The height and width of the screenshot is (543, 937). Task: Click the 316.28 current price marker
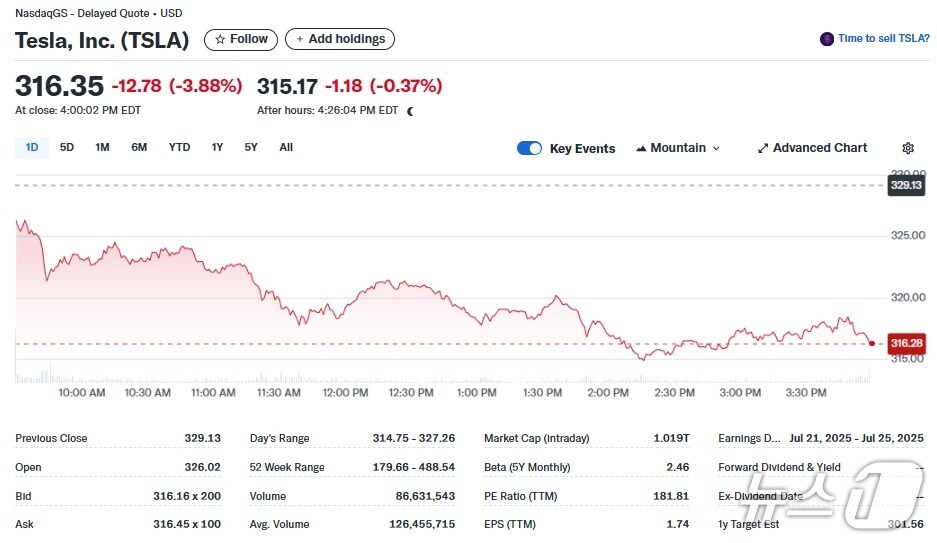(x=906, y=343)
